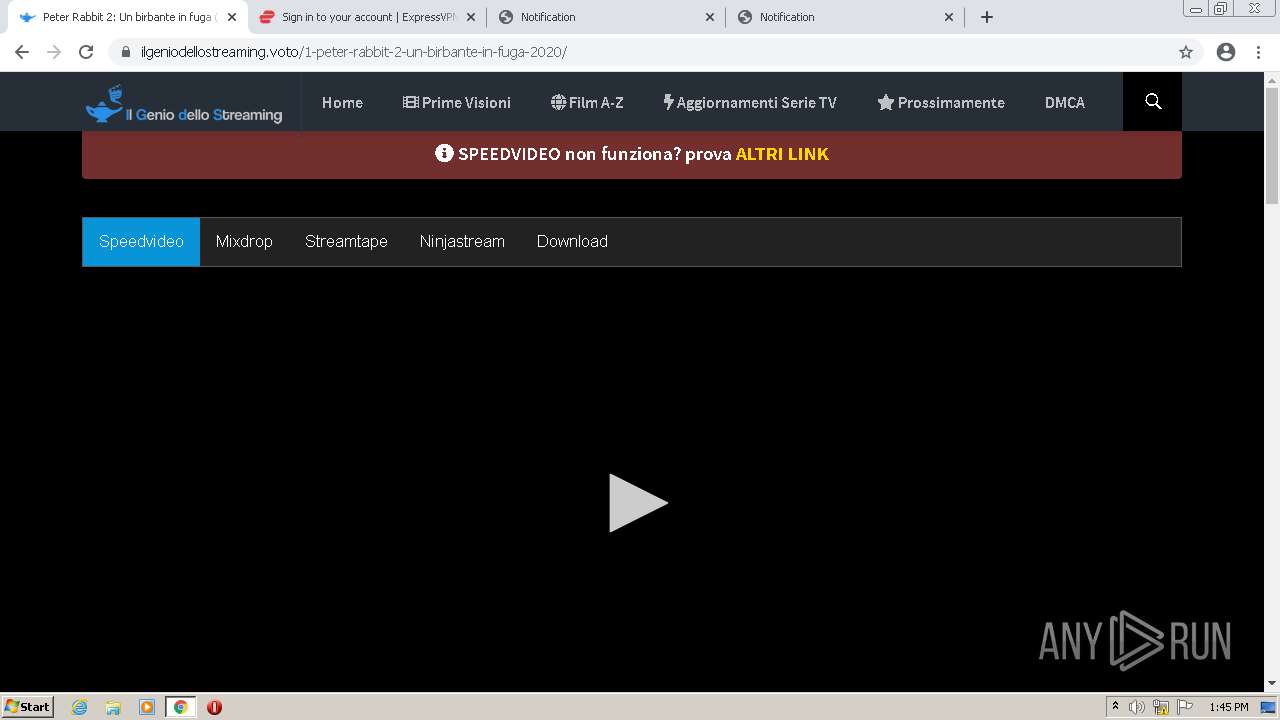
Task: Click page scrollbar down arrow
Action: click(1272, 684)
